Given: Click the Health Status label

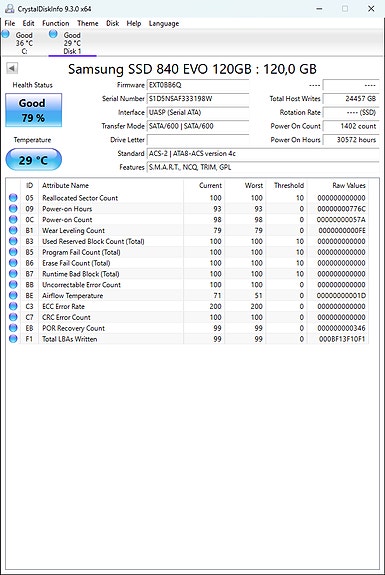Looking at the screenshot, I should [x=33, y=85].
